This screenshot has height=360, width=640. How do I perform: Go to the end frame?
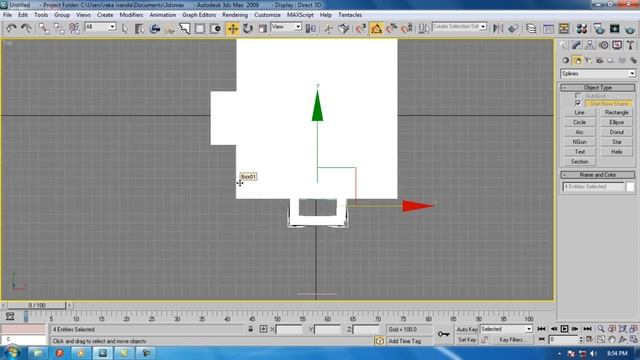tap(587, 329)
